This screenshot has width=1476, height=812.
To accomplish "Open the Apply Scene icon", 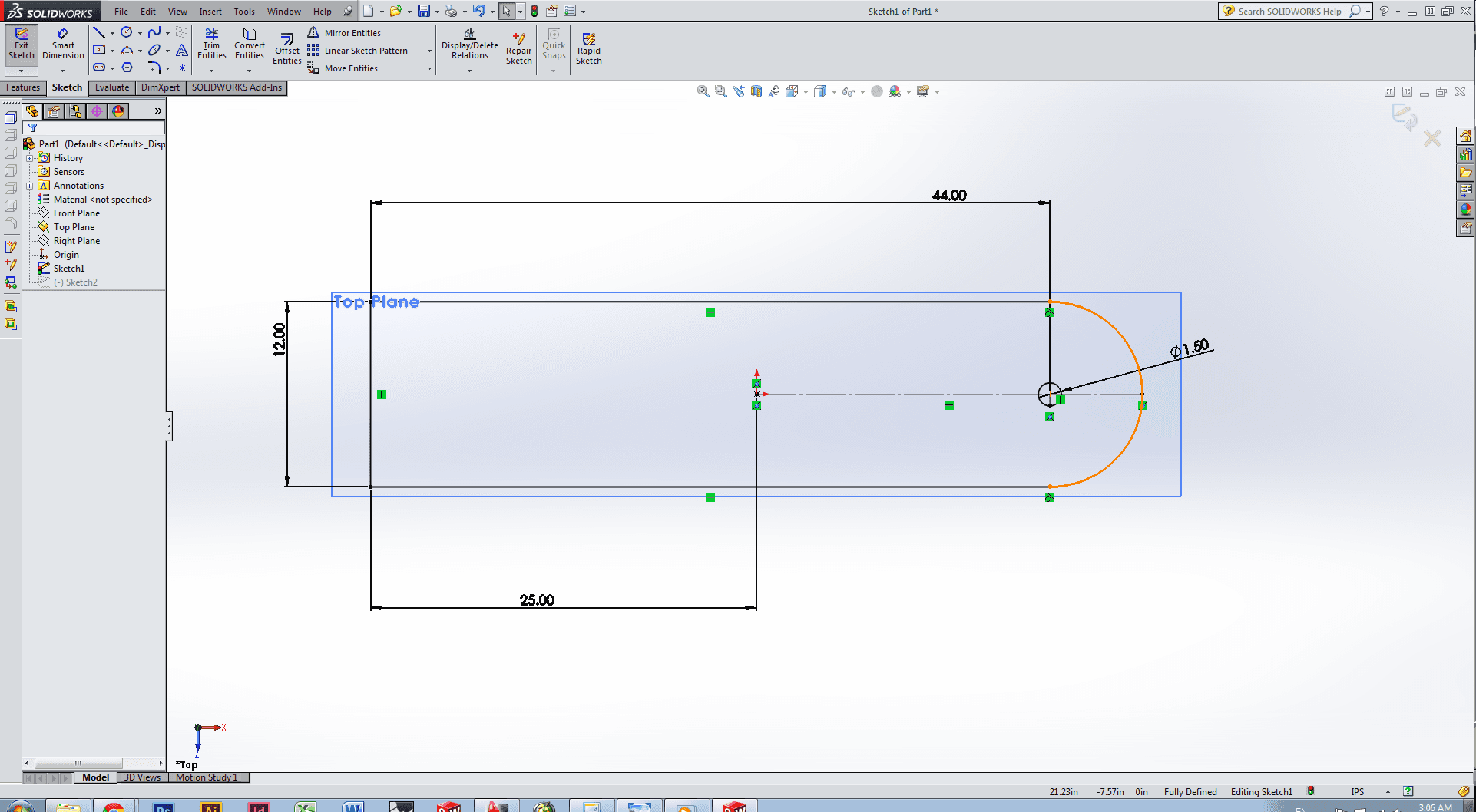I will (895, 91).
